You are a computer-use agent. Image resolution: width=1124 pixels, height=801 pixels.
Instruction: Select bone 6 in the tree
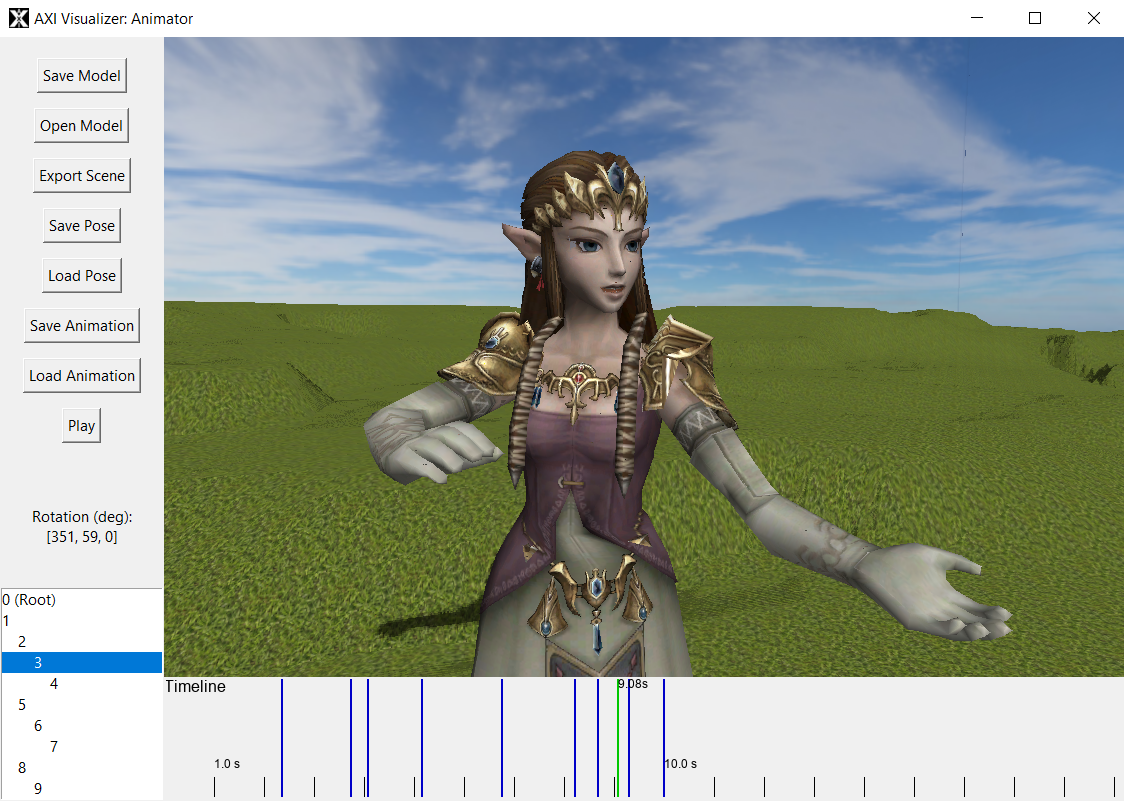[x=38, y=726]
